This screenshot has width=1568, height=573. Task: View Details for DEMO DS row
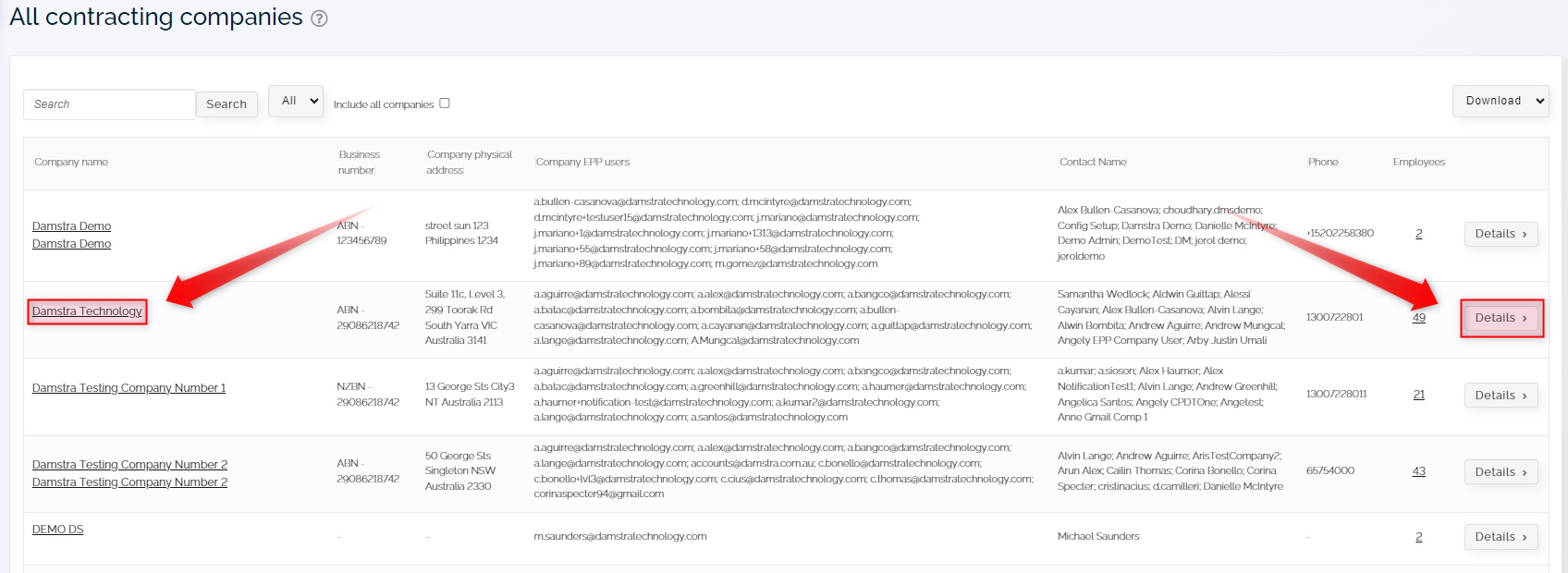pyautogui.click(x=1501, y=537)
